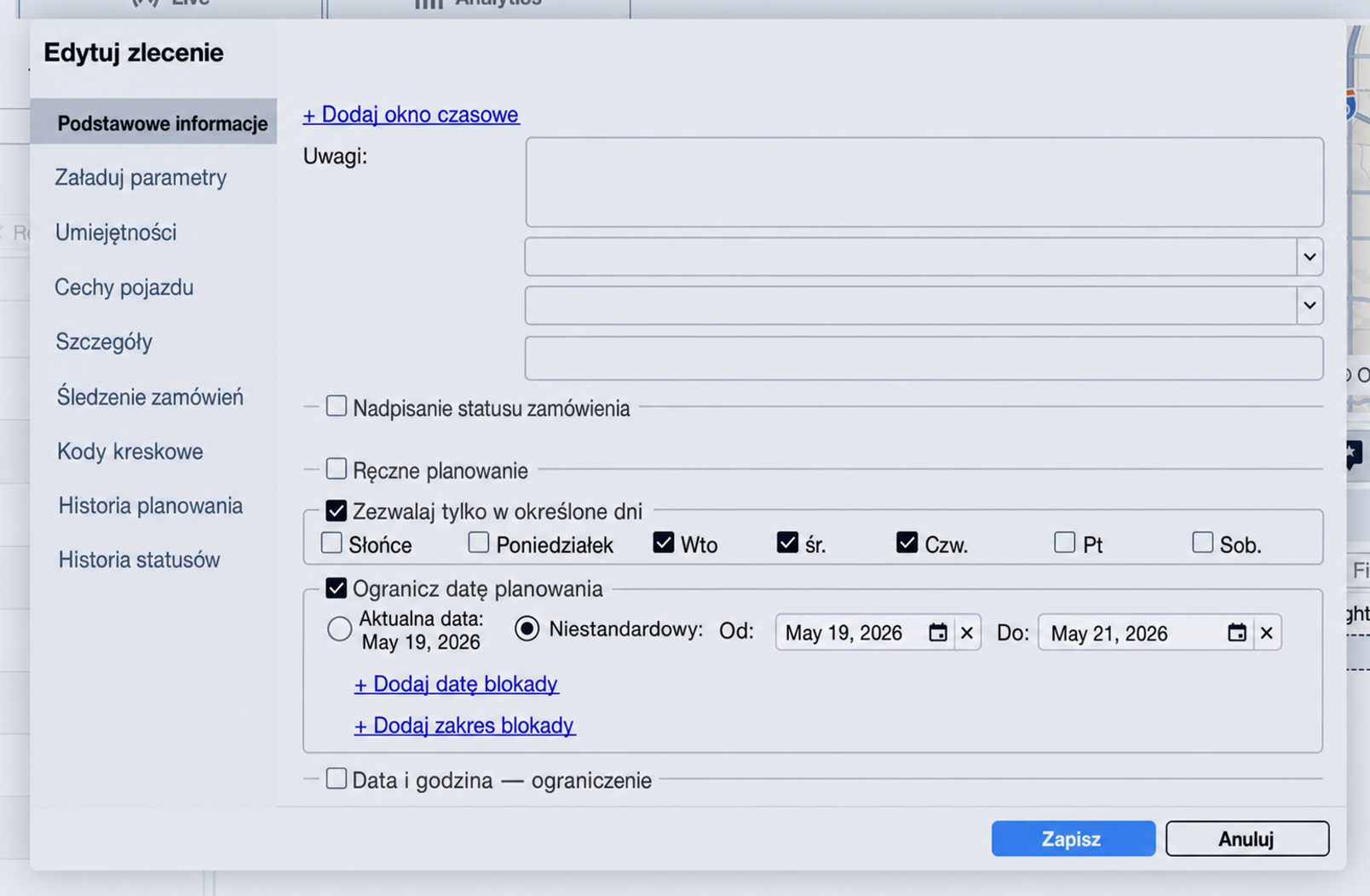This screenshot has width=1370, height=896.
Task: View Historia planowania section
Action: click(151, 506)
